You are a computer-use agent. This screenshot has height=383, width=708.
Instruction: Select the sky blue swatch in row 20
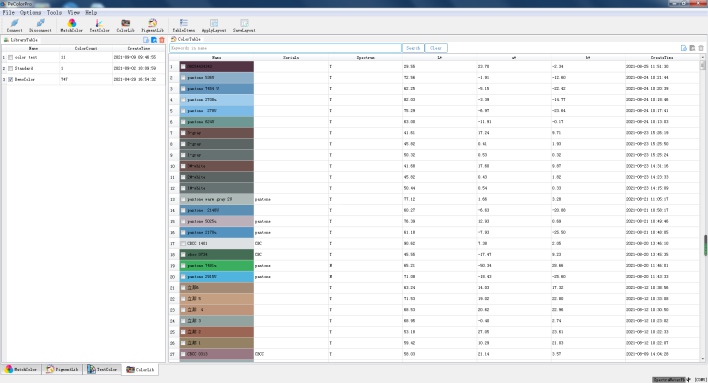pos(217,277)
